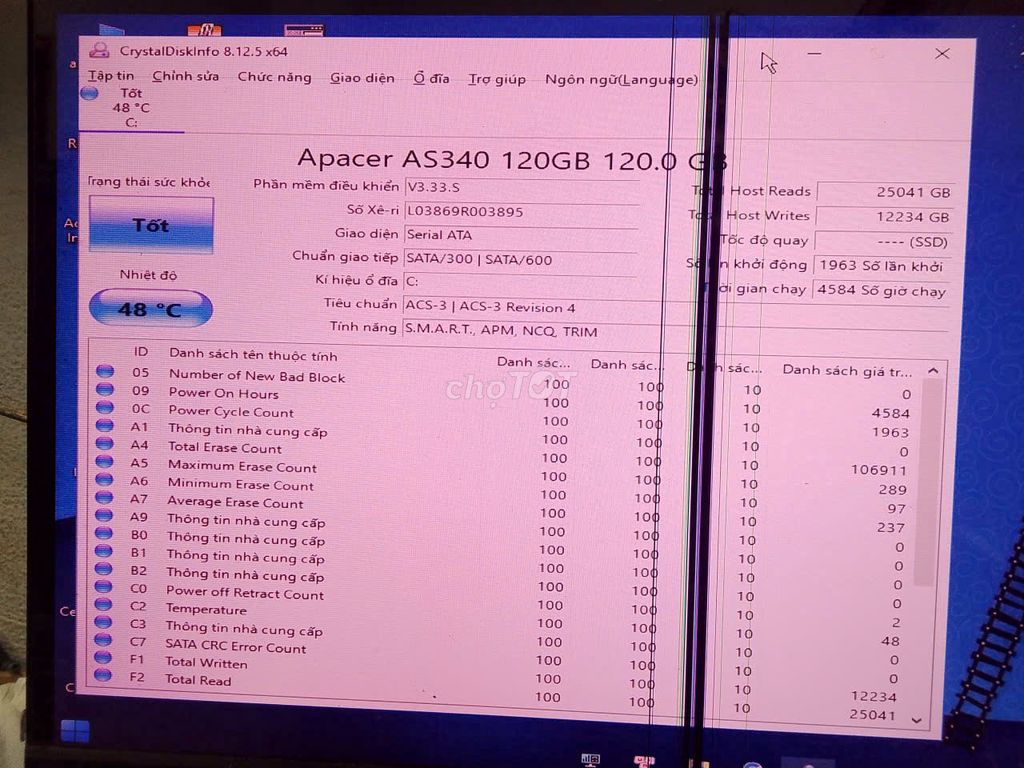Open the Giao diện menu

coord(362,78)
